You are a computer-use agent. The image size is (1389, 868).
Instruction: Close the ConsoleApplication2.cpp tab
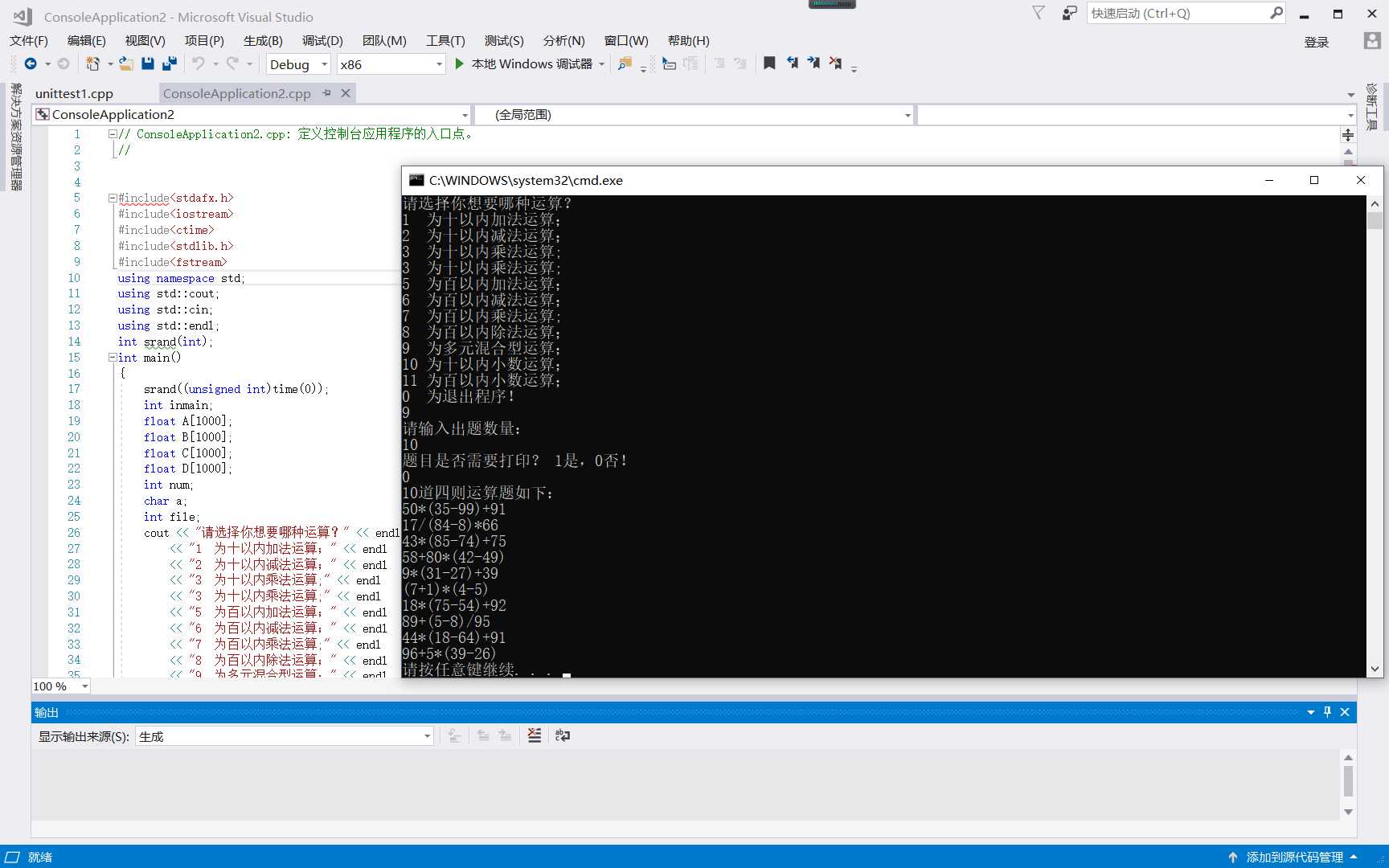[x=346, y=93]
